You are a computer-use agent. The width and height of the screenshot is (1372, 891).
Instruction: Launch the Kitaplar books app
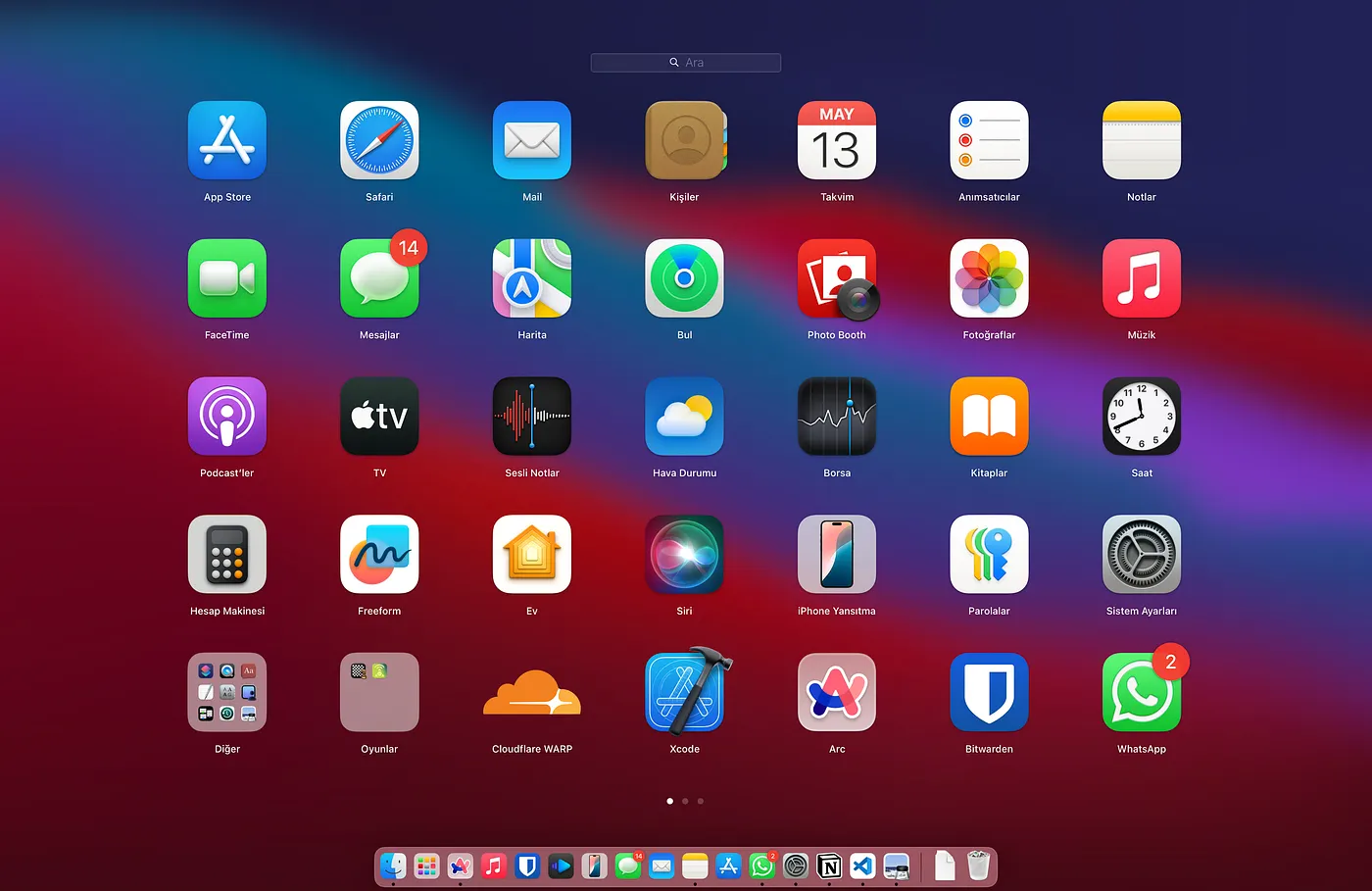(990, 417)
